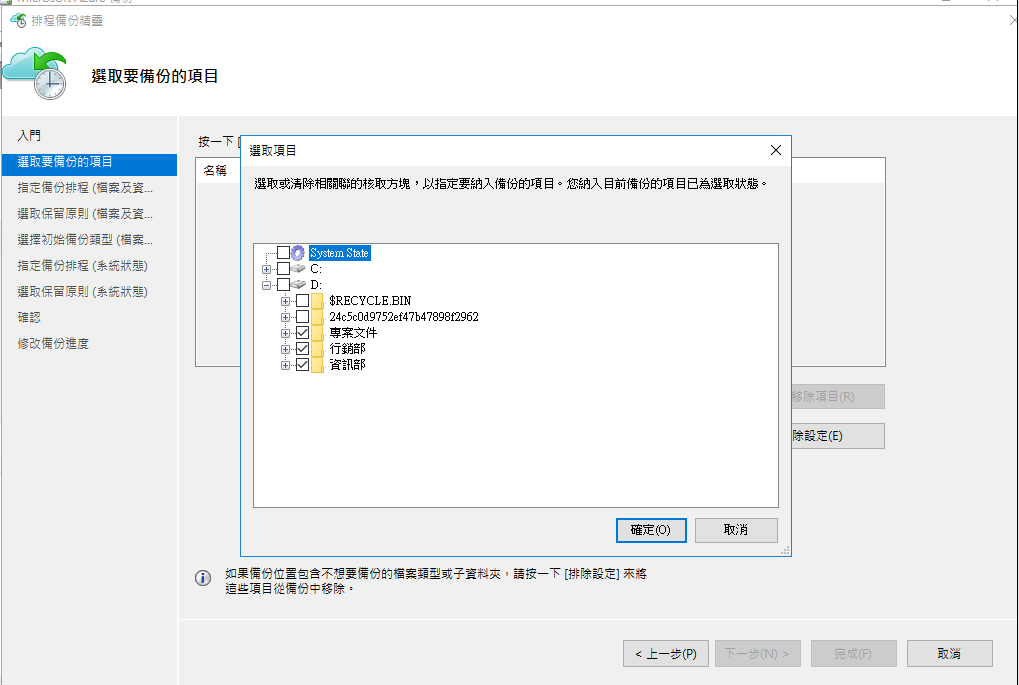Click 取消 in the 選取項目 dialog
Image resolution: width=1019 pixels, height=685 pixels.
click(x=736, y=530)
